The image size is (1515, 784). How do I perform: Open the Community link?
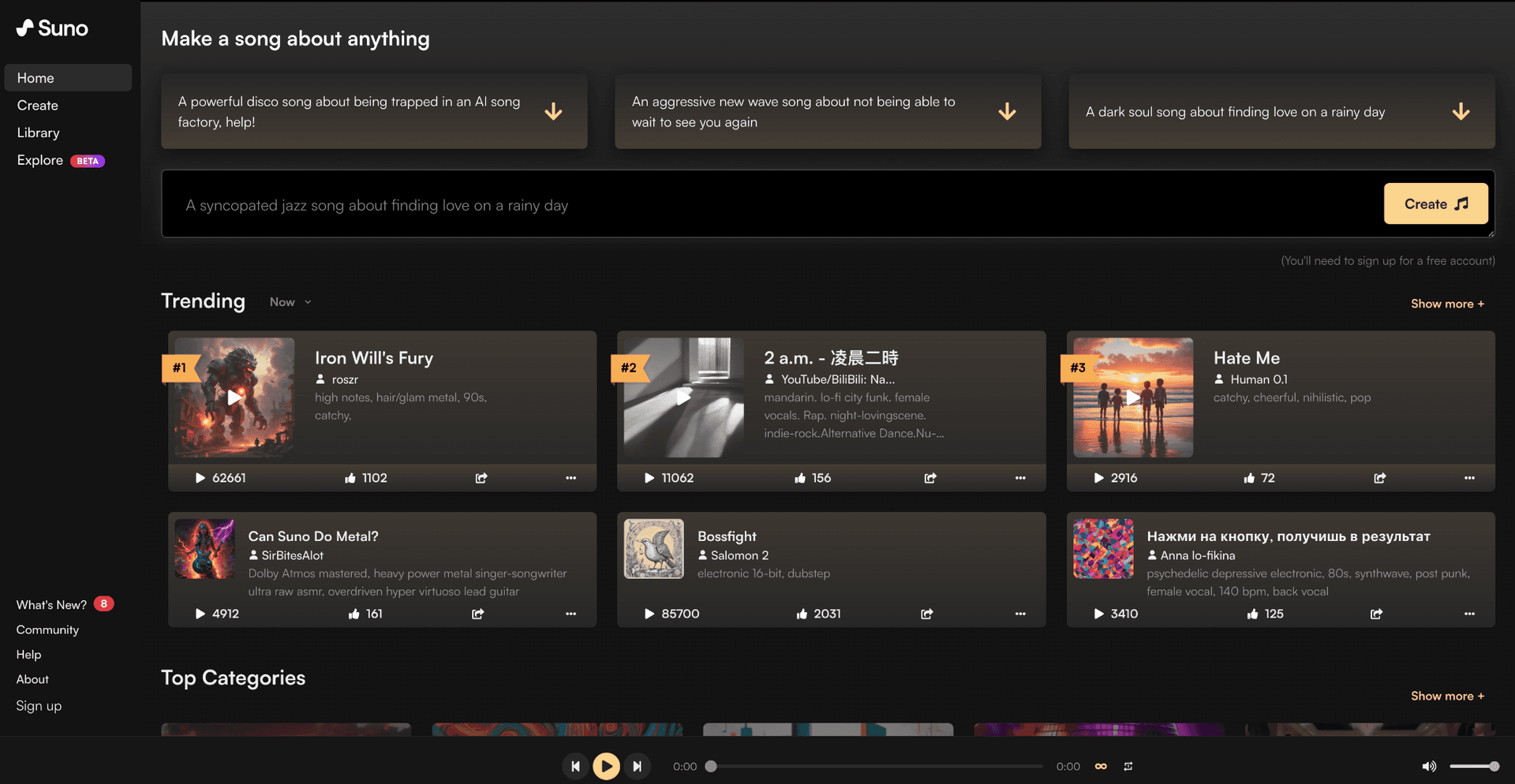[47, 629]
